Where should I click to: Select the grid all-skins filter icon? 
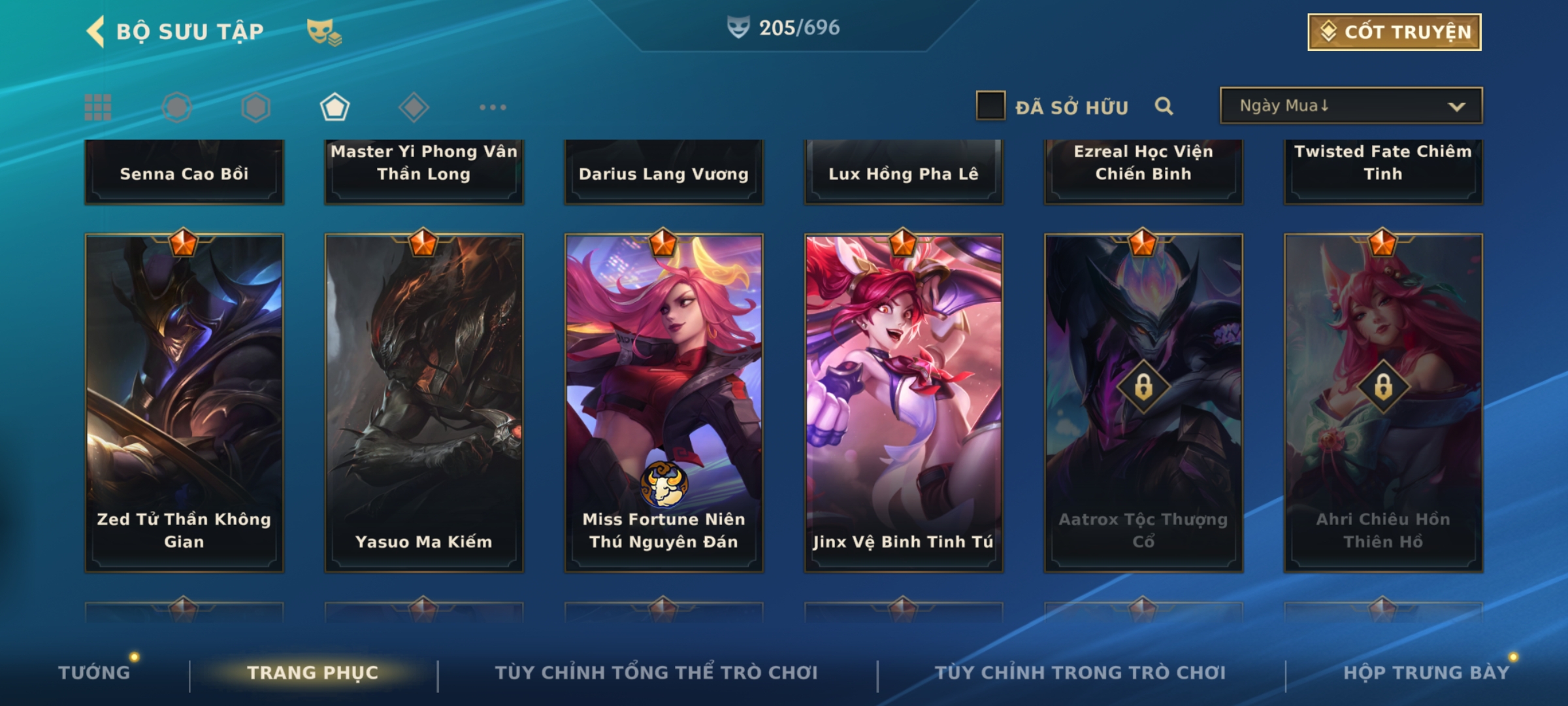pyautogui.click(x=98, y=107)
